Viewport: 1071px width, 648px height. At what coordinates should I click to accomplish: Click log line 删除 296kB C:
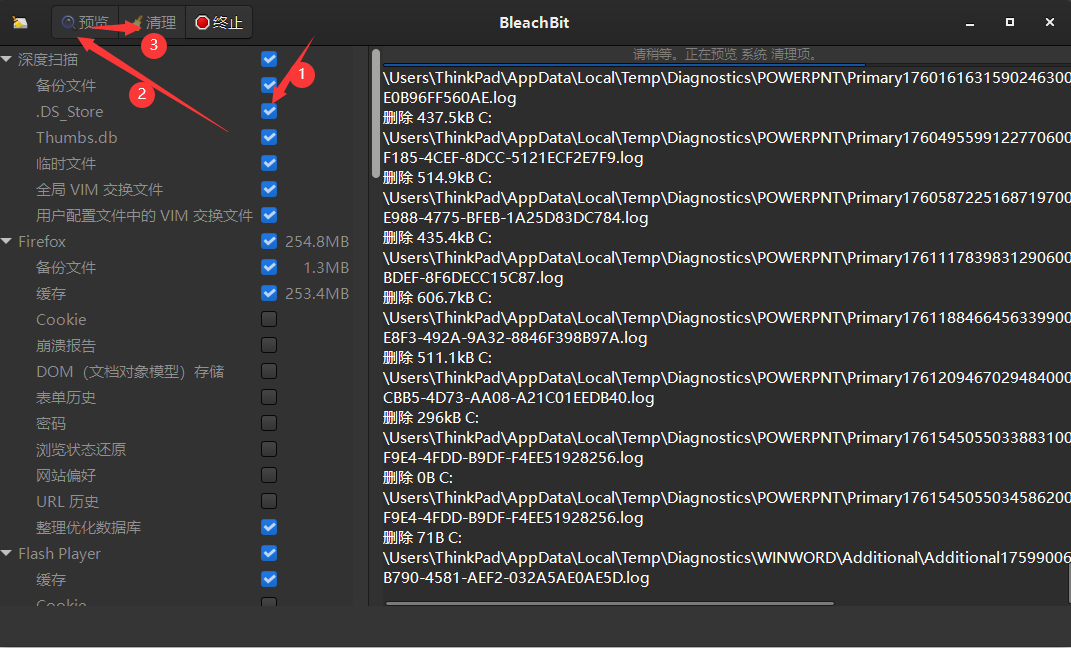coord(431,418)
